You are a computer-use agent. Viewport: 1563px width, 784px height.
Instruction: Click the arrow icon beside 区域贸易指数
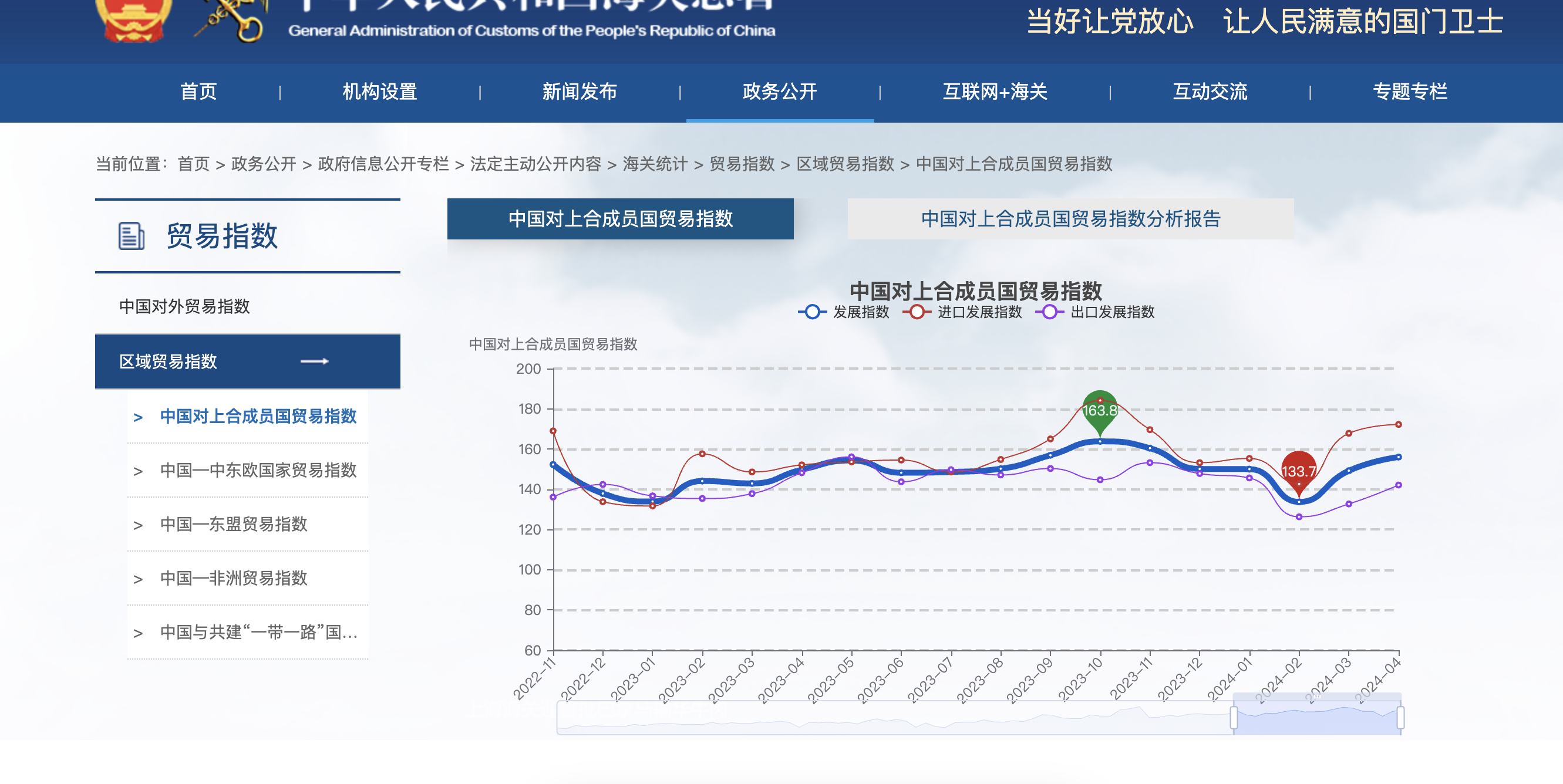tap(314, 361)
